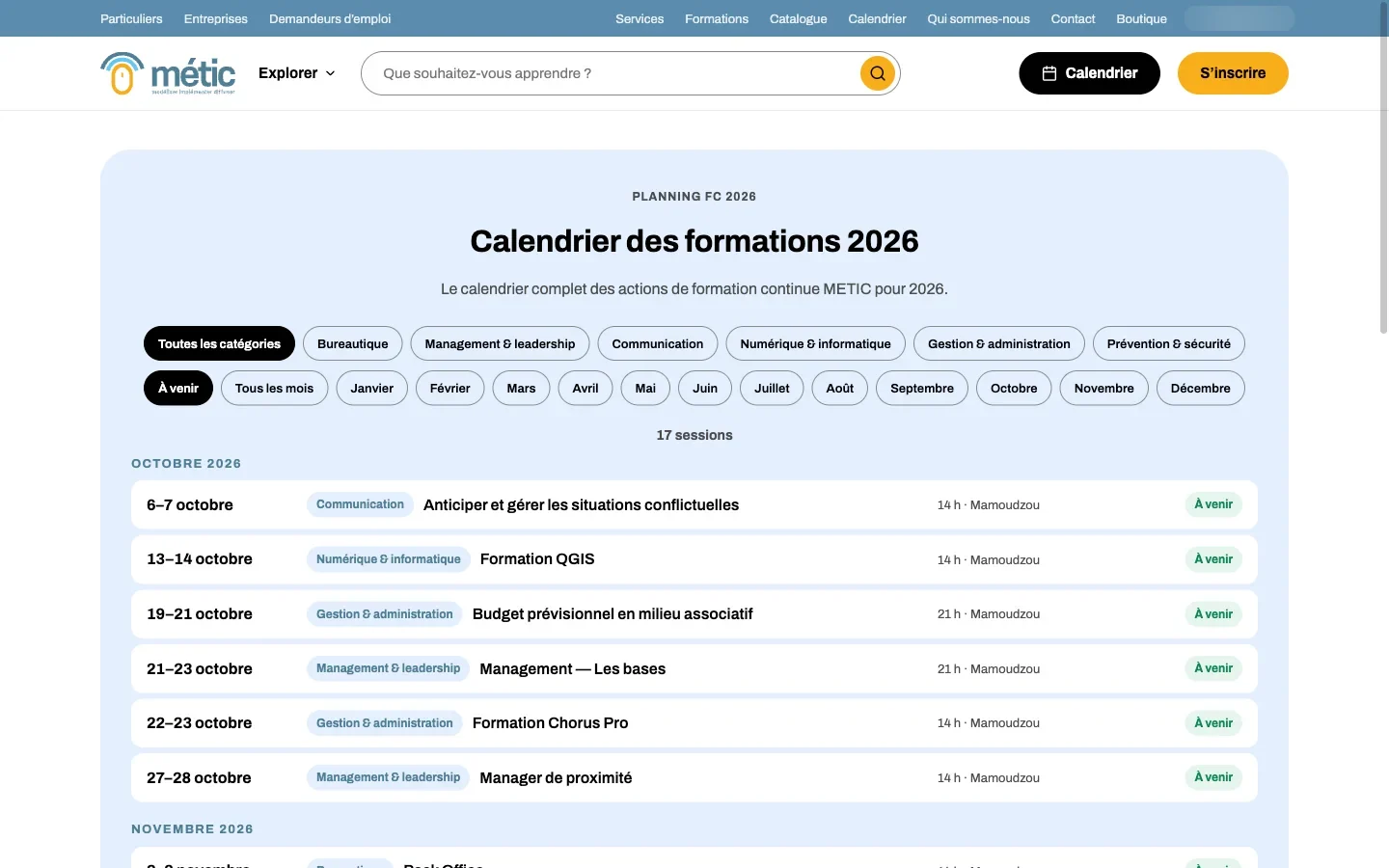Open Demandeurs d'emploi link
The image size is (1389, 868).
coord(330,18)
